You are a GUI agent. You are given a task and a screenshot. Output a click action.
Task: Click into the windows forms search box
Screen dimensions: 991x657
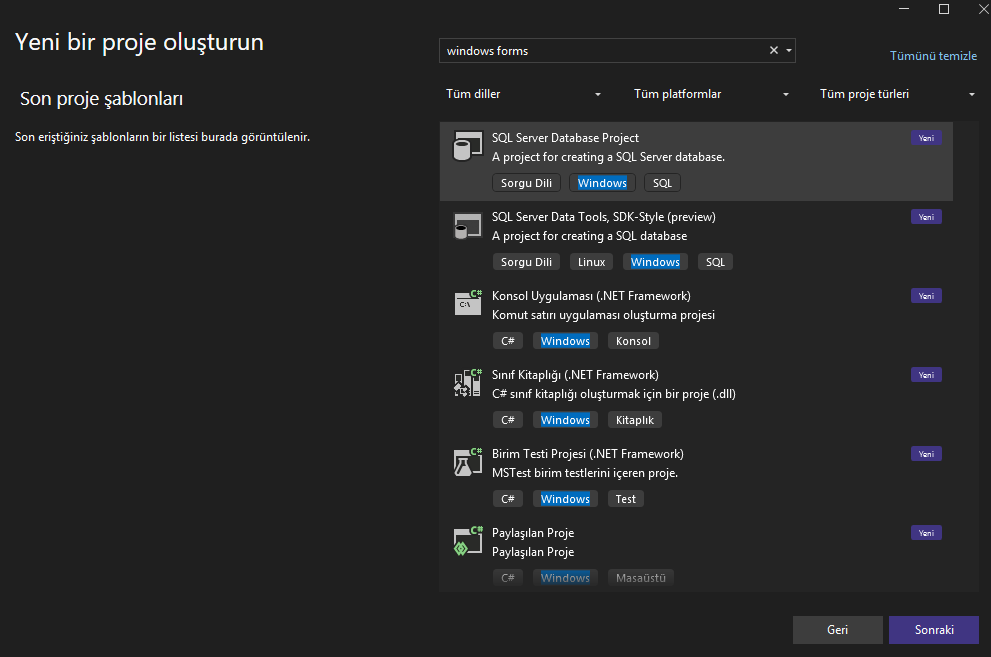600,51
